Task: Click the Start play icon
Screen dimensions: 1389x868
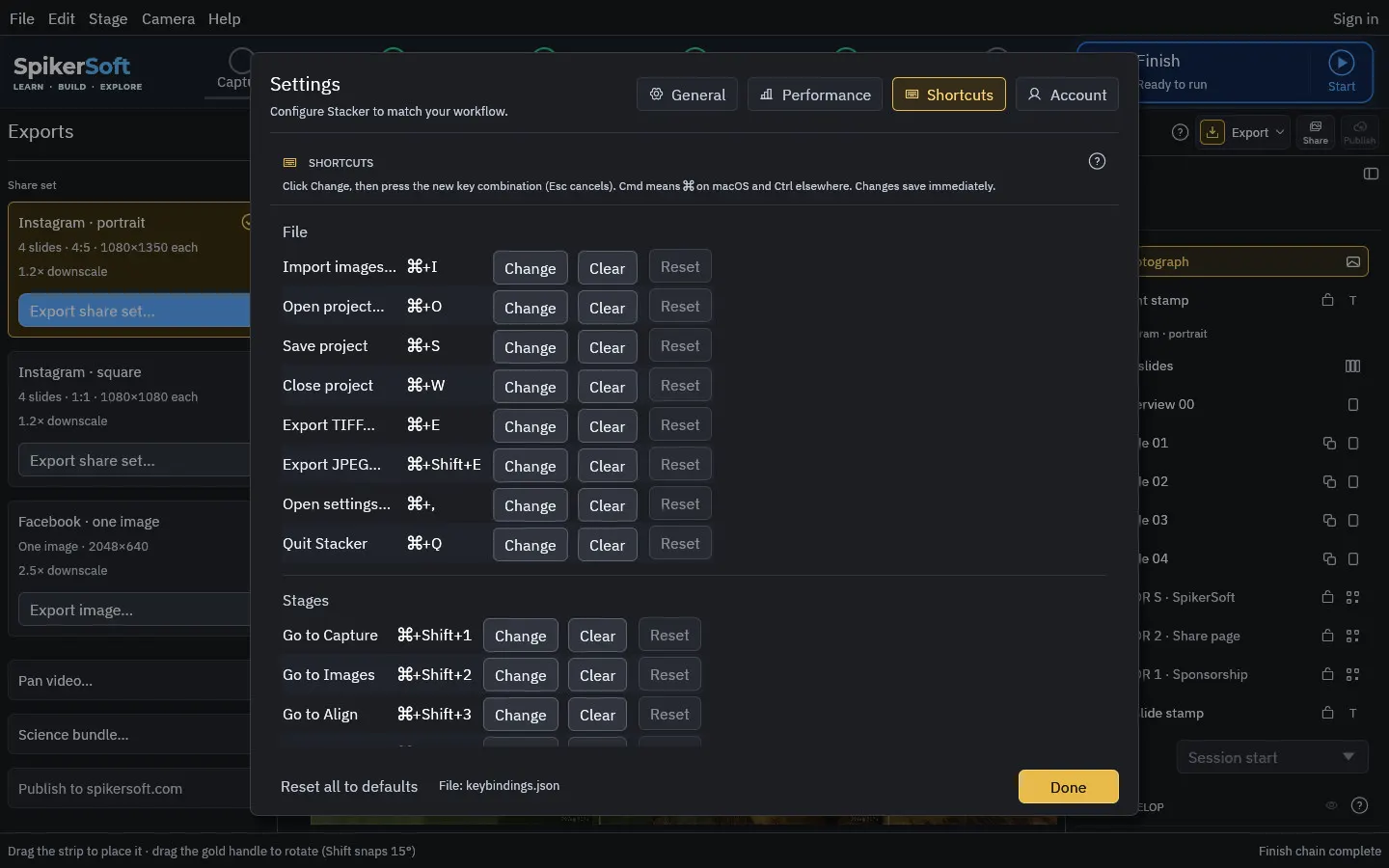Action: (x=1341, y=63)
